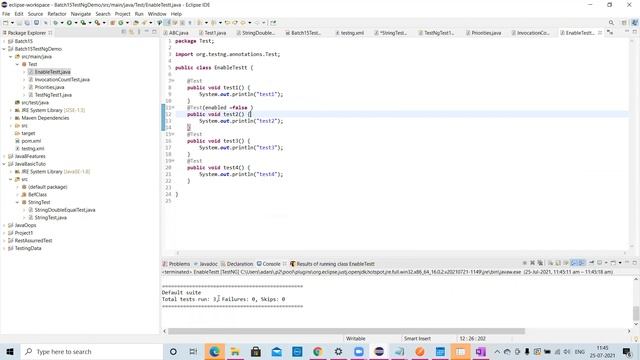Click the Debug toolbar icon

[x=56, y=23]
